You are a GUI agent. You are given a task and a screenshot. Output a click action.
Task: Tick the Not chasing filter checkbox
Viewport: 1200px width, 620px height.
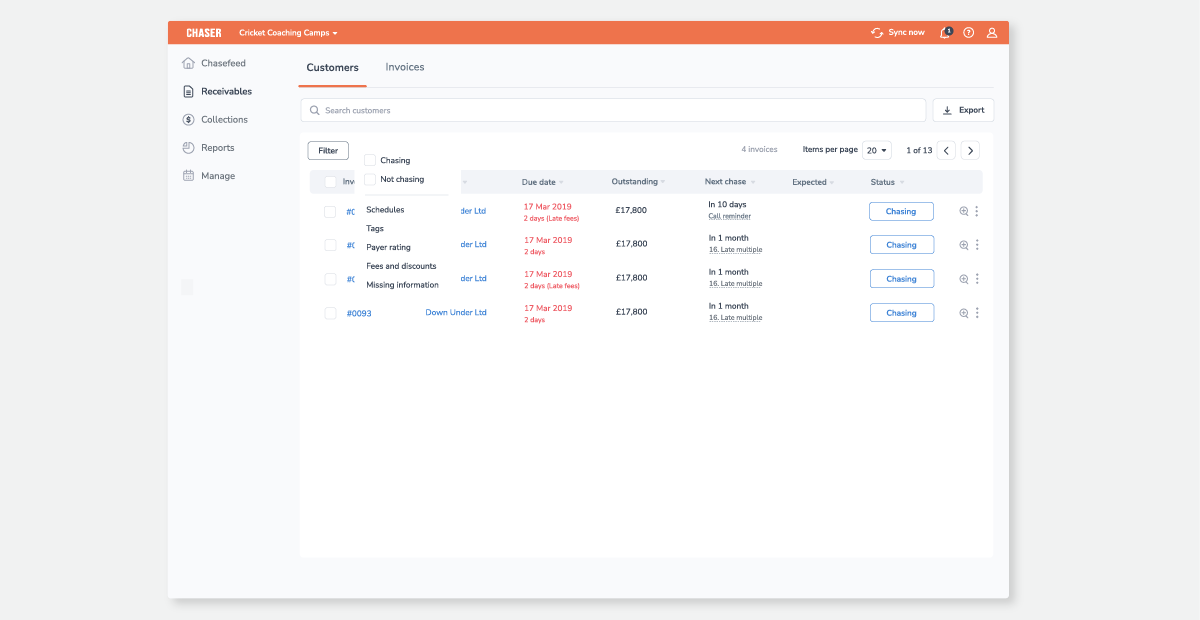pos(370,179)
